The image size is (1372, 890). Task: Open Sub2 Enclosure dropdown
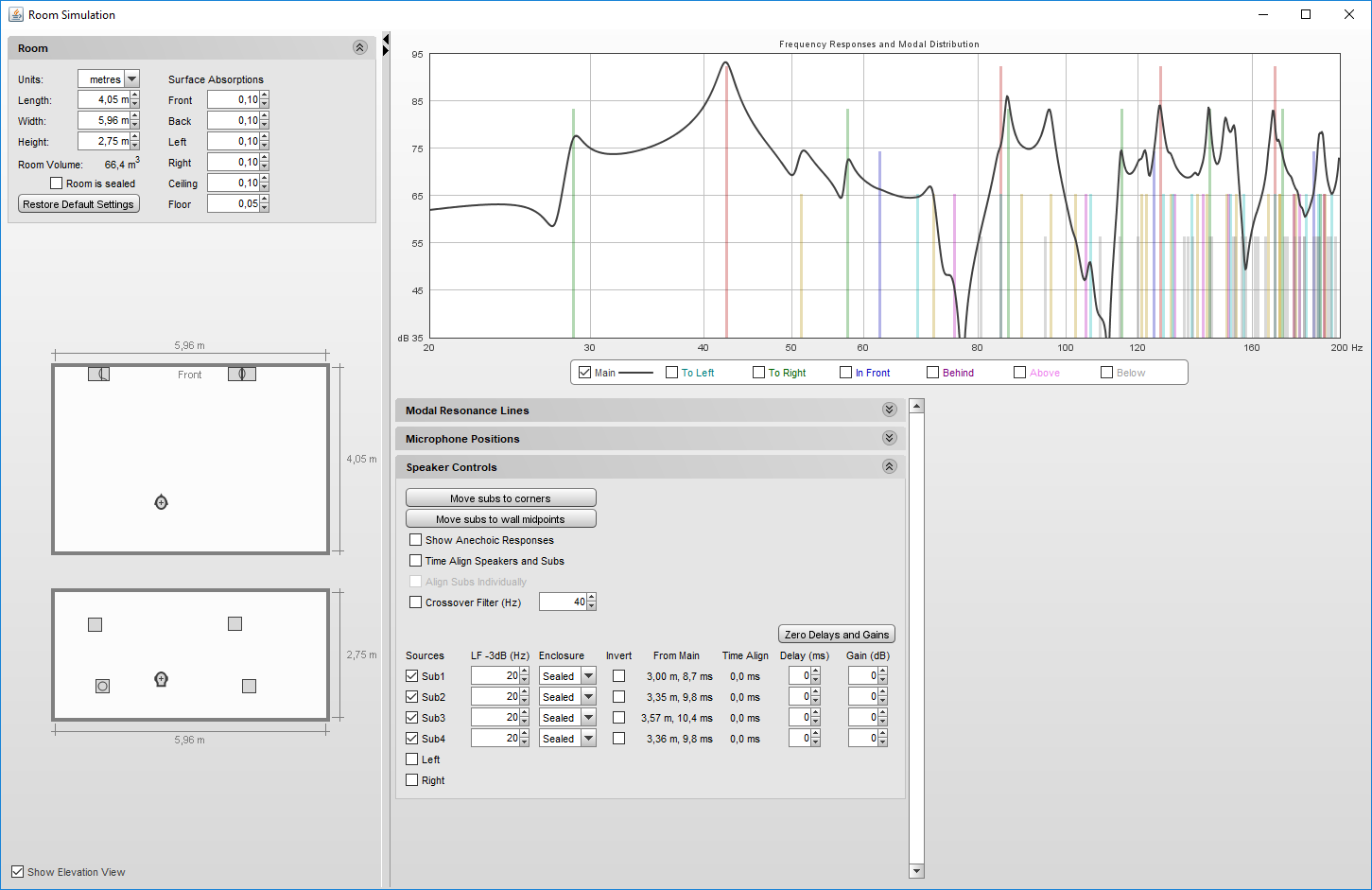[589, 696]
